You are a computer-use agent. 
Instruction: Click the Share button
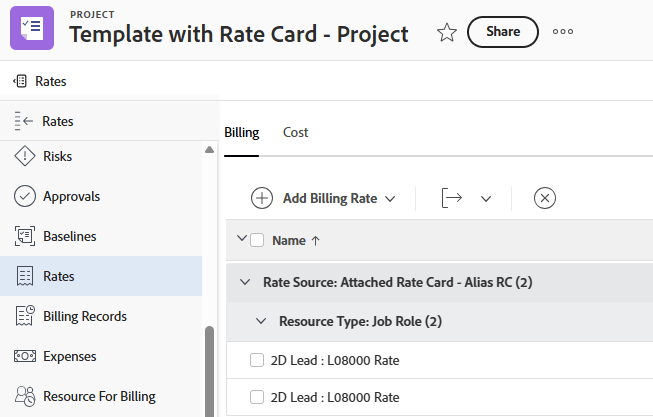click(503, 32)
